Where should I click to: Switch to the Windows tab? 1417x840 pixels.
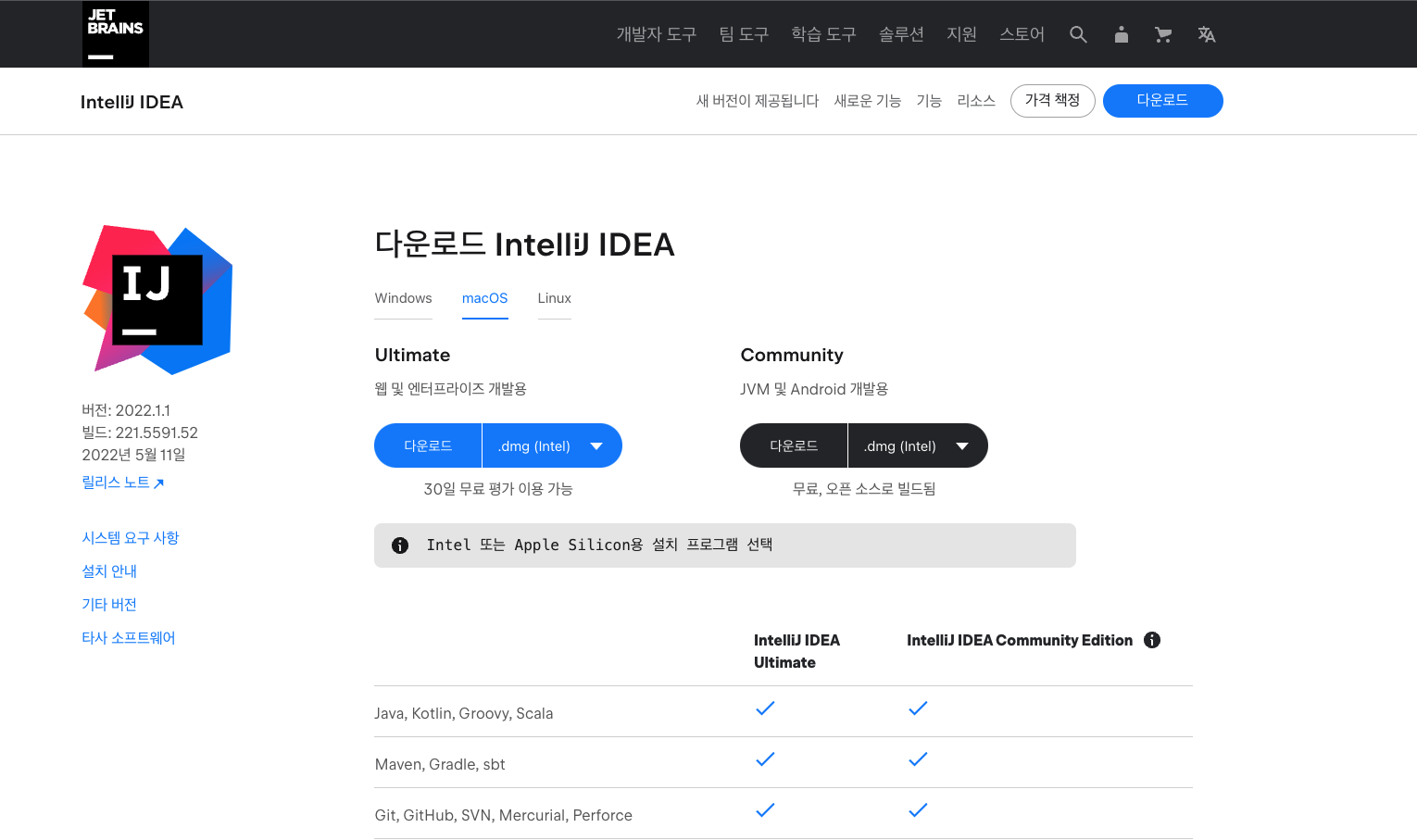[403, 298]
